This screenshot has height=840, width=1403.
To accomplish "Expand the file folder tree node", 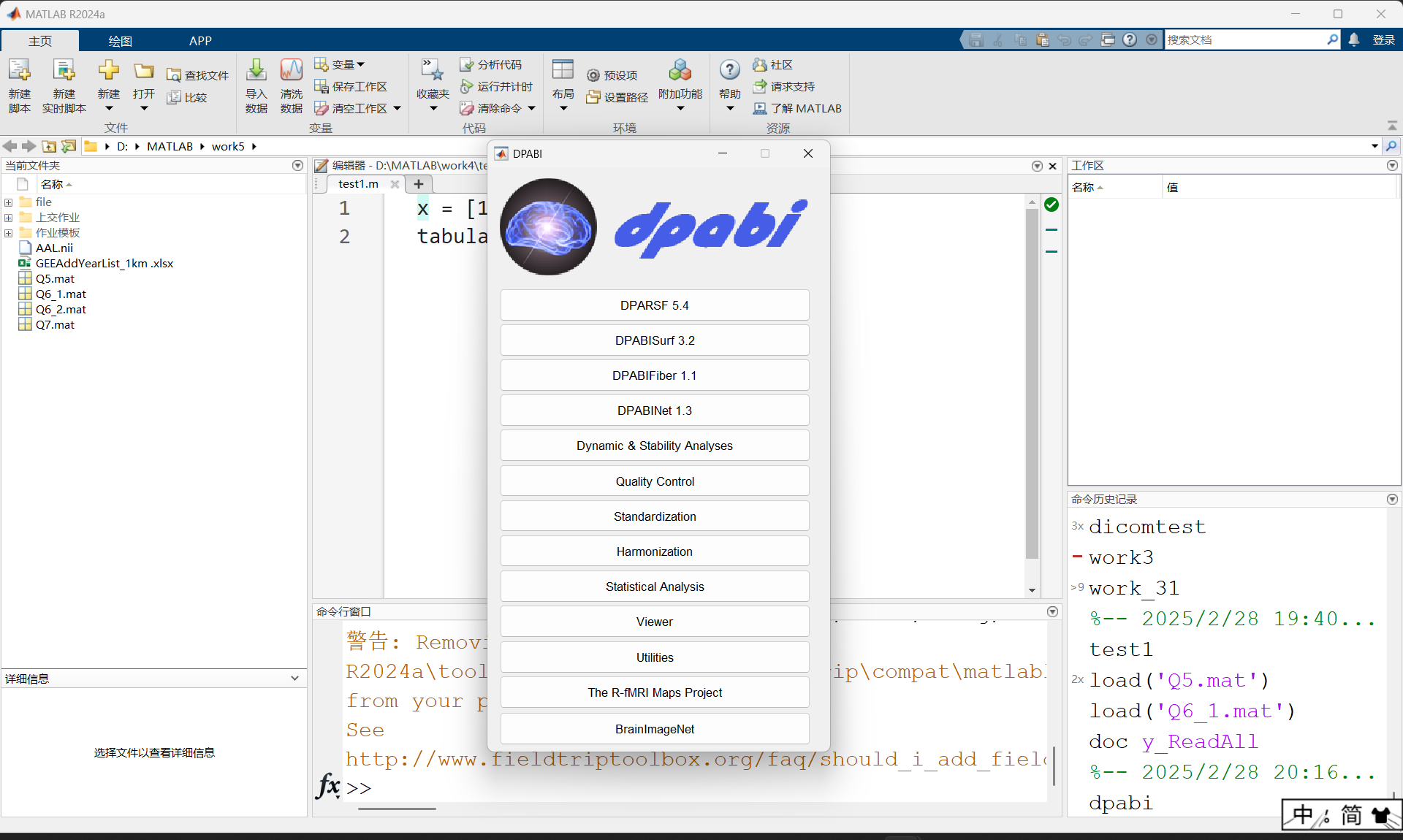I will (x=8, y=202).
